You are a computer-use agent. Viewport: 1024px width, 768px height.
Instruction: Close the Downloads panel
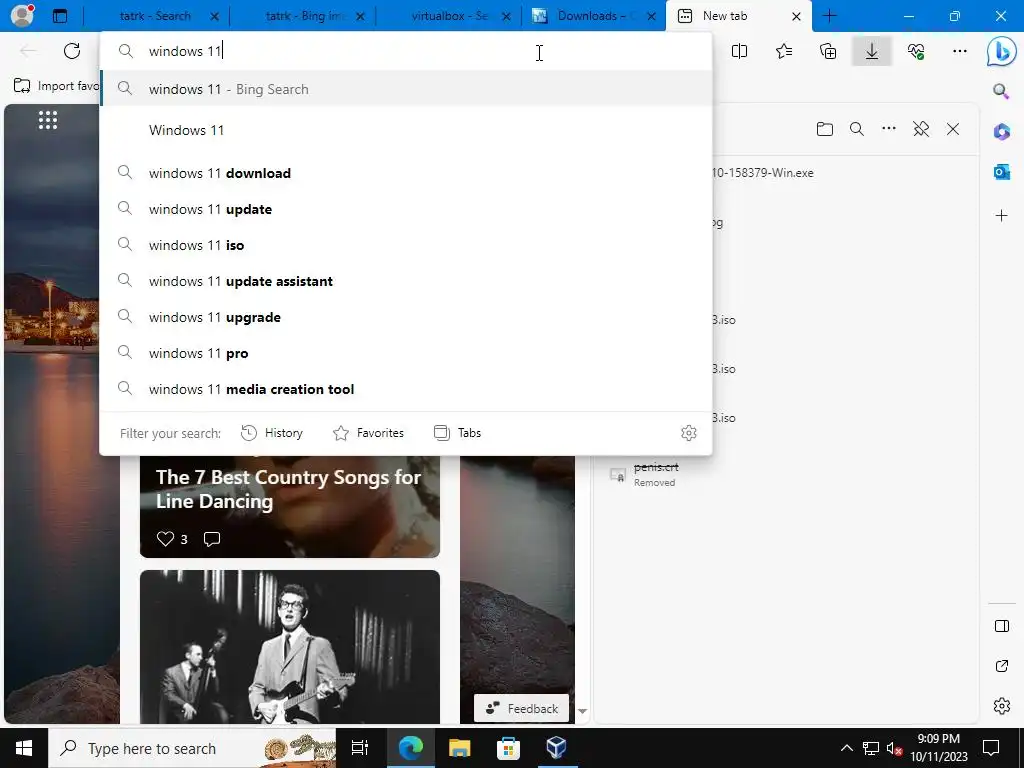pos(953,129)
